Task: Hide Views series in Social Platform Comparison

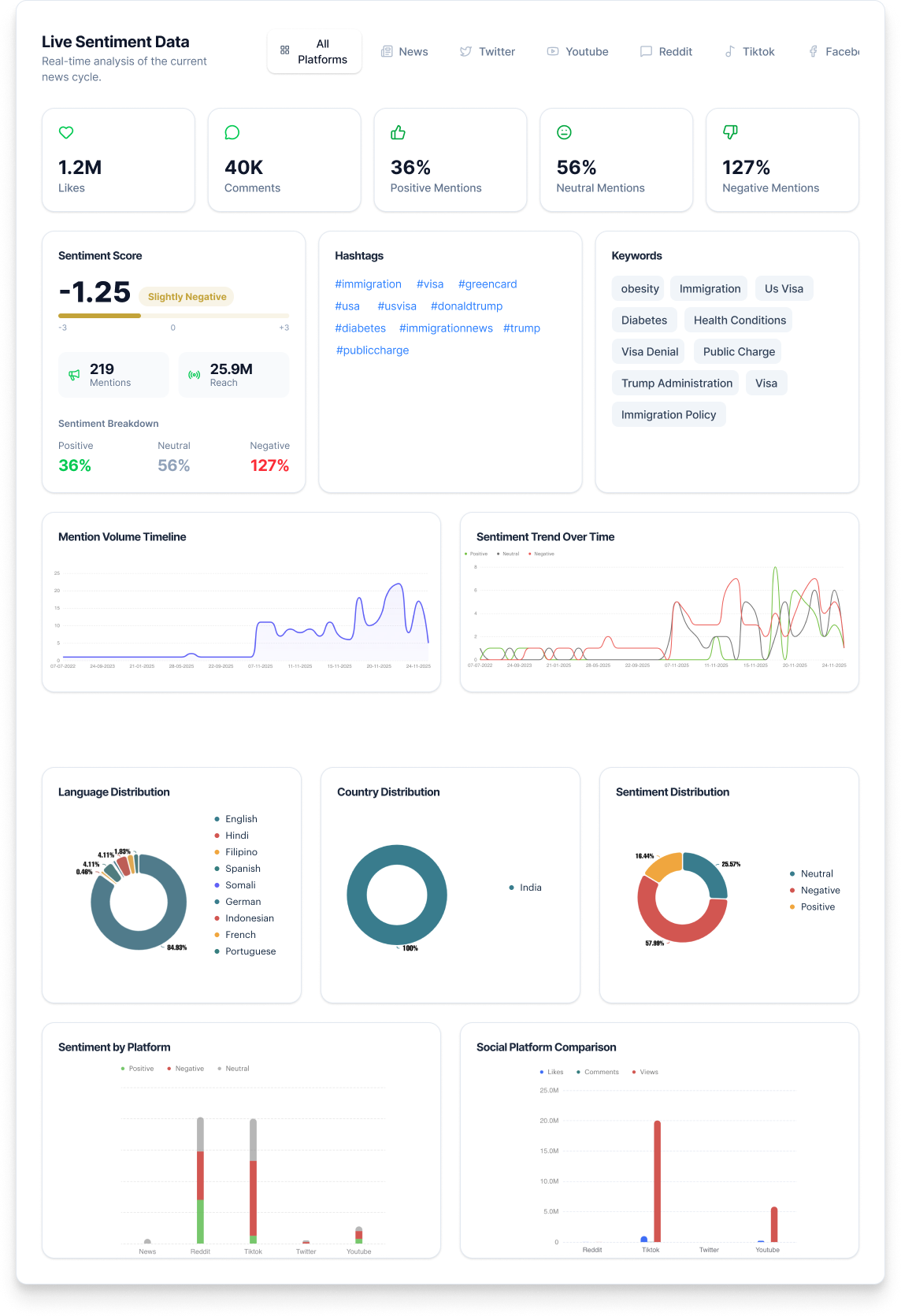Action: (646, 1072)
